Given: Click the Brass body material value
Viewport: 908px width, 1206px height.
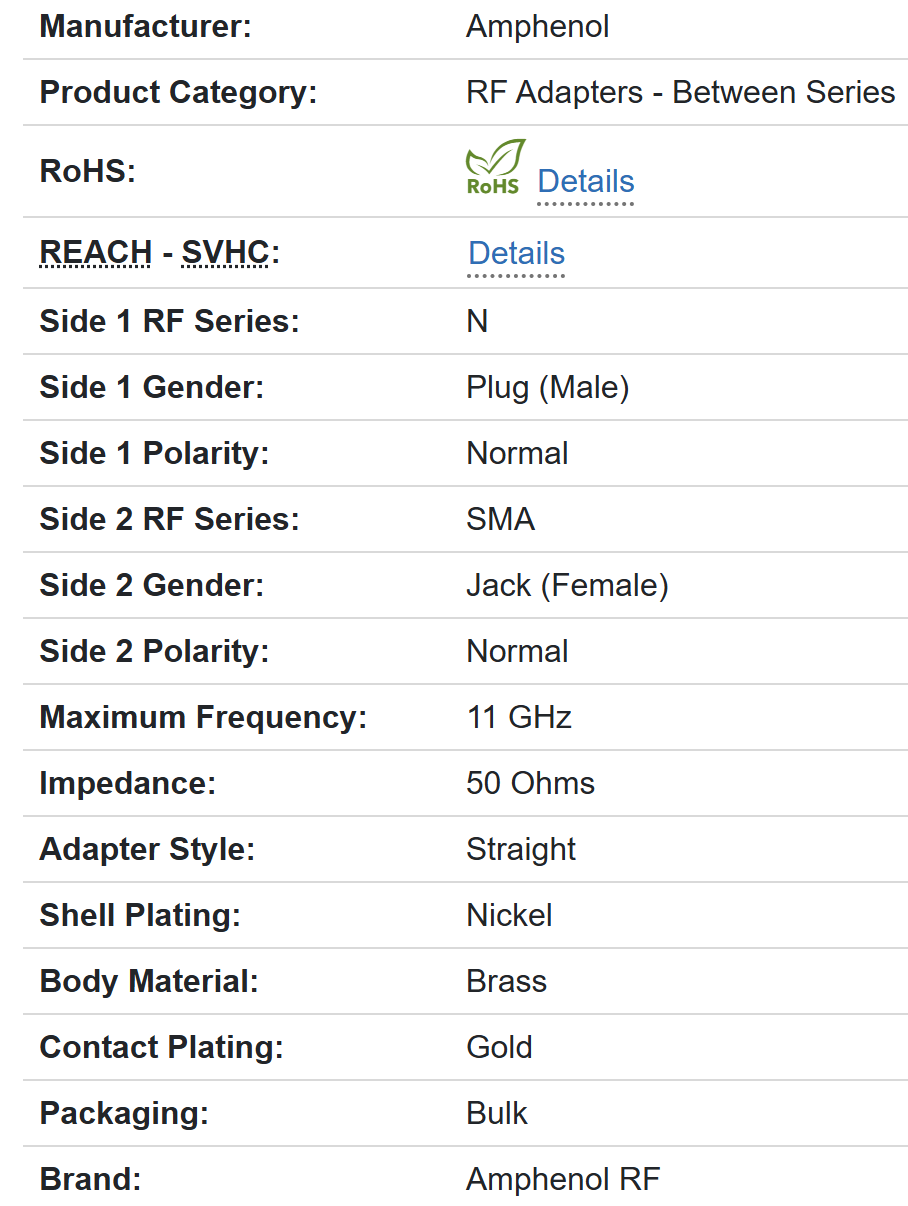Looking at the screenshot, I should (506, 982).
